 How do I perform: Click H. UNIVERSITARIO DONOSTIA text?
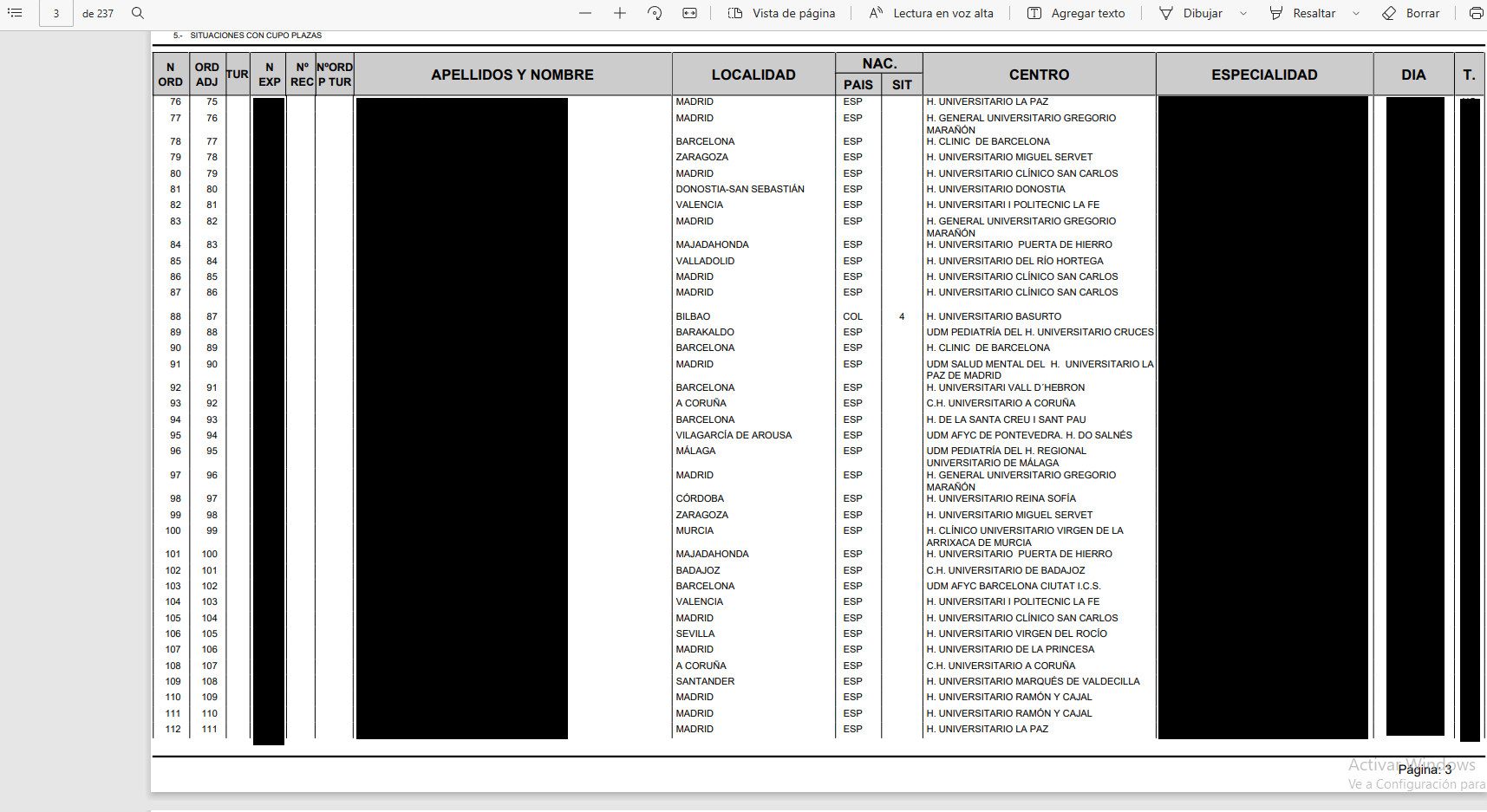tap(995, 189)
